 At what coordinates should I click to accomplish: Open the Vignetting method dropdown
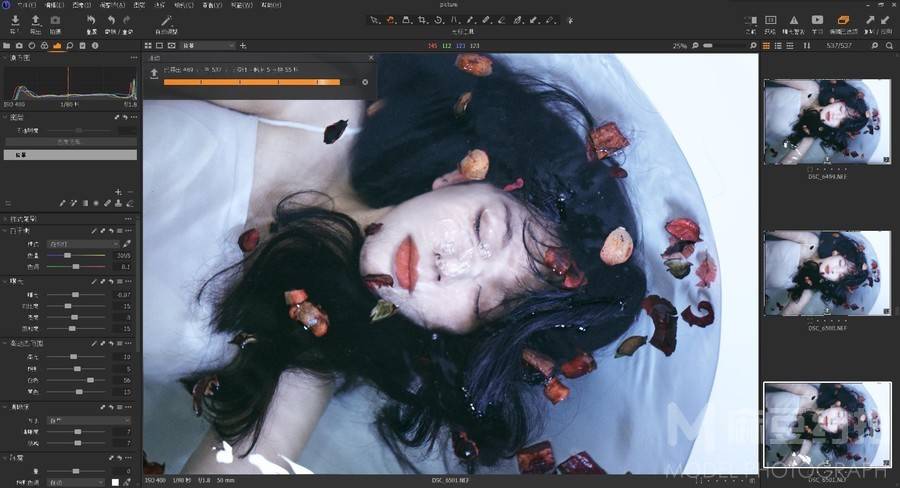(76, 483)
